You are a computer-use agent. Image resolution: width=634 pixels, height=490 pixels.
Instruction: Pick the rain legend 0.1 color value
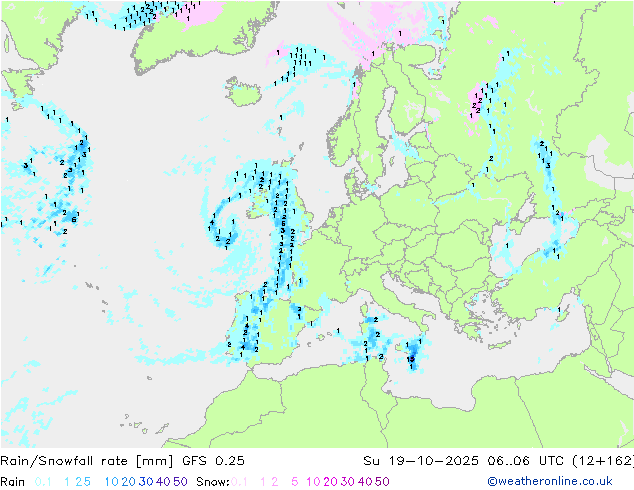point(43,482)
